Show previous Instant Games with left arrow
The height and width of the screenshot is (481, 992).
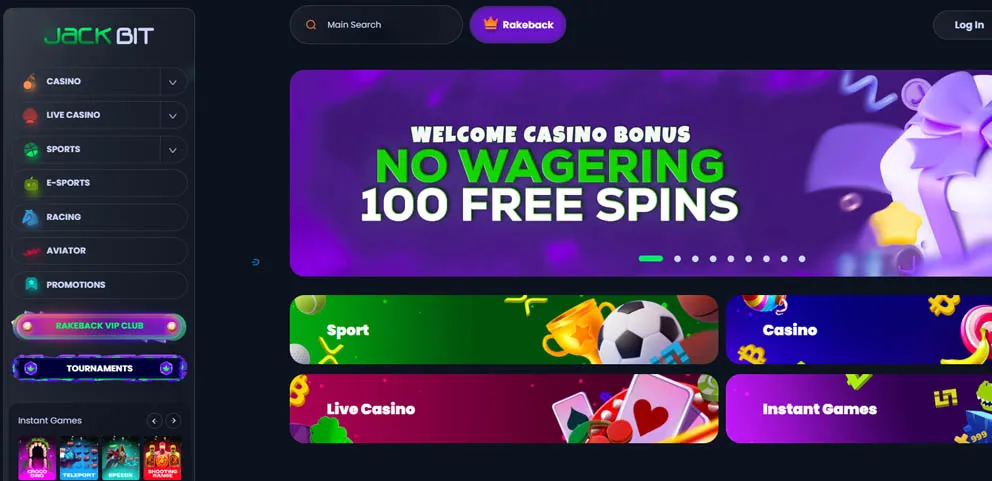tap(154, 420)
